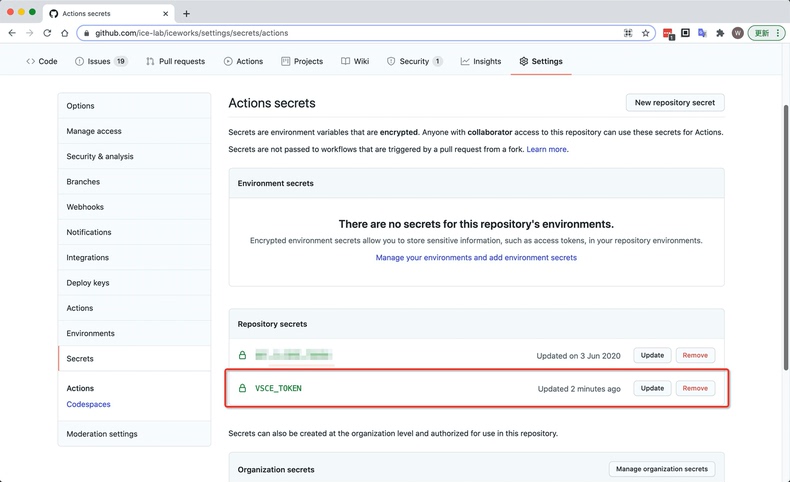Navigate back with the browser back arrow

coord(12,33)
